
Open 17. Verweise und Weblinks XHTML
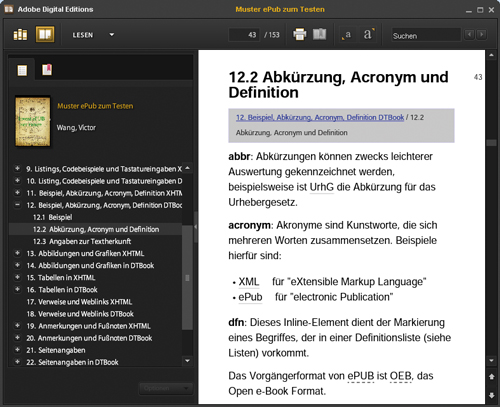pos(79,302)
